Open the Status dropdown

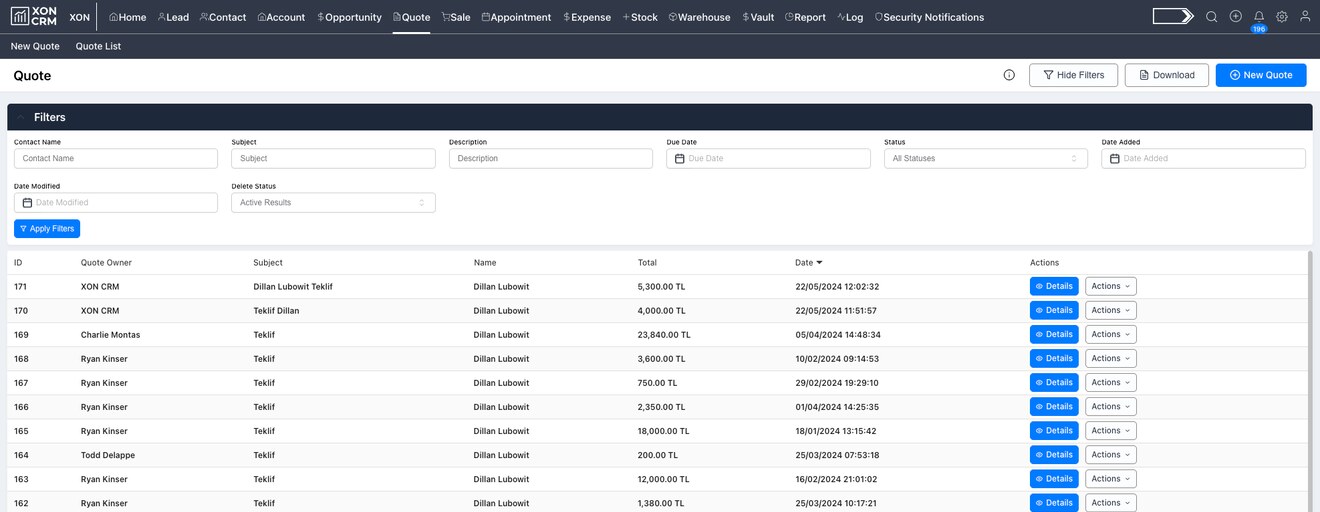[985, 159]
